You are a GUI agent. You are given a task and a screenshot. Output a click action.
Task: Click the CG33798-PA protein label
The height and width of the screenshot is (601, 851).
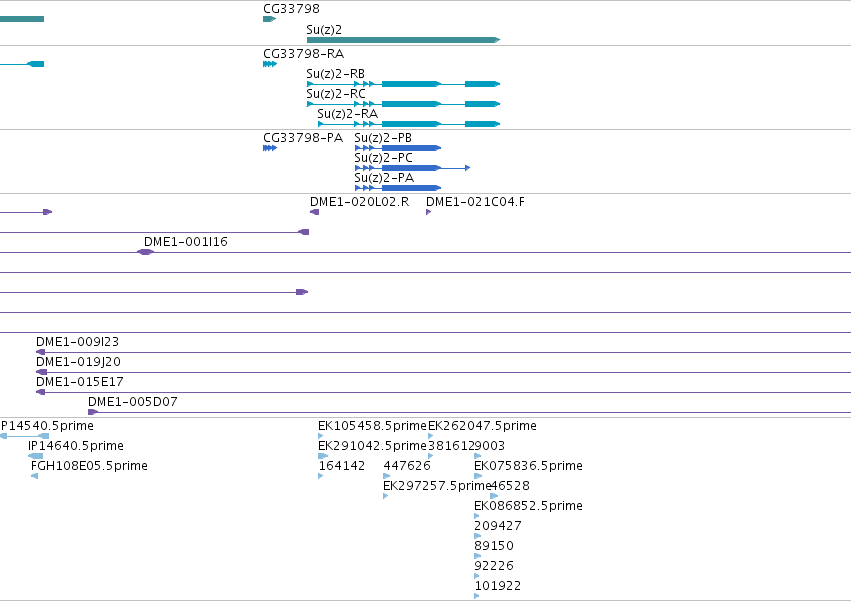(x=303, y=138)
